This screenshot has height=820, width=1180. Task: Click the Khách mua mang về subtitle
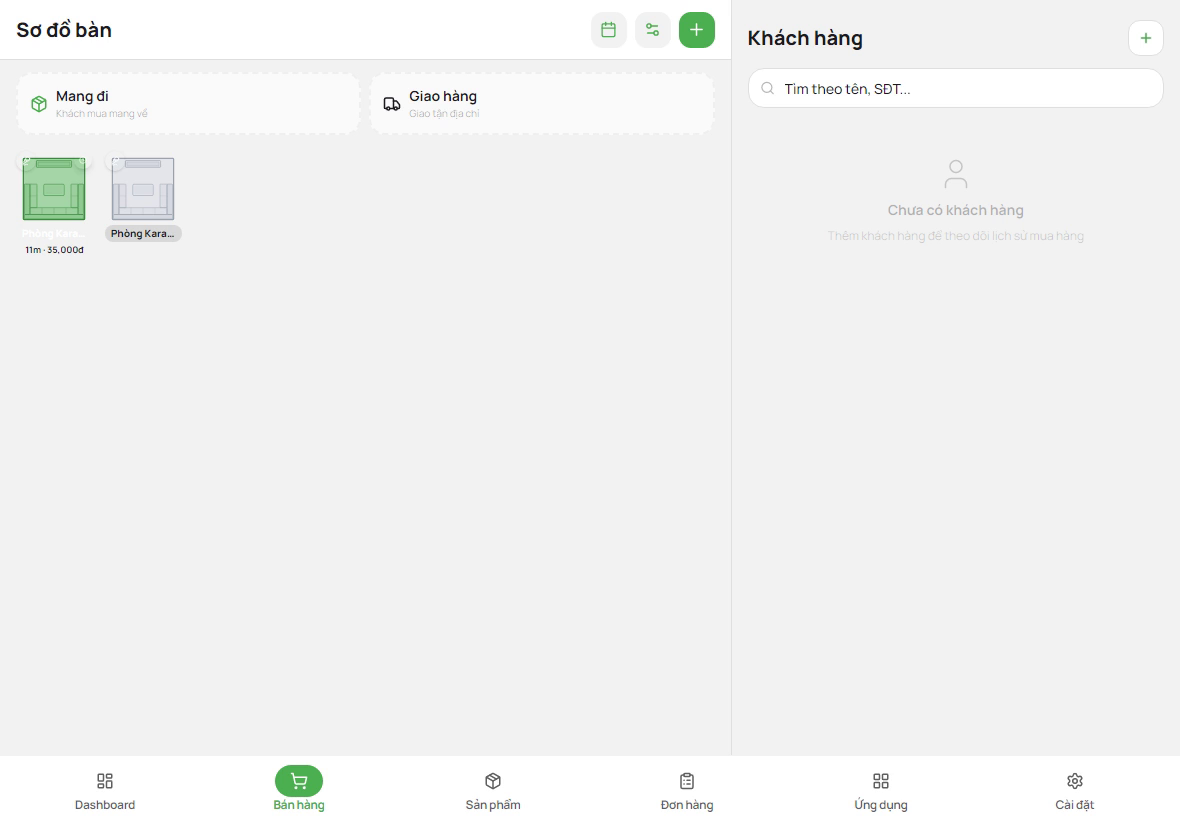point(102,114)
